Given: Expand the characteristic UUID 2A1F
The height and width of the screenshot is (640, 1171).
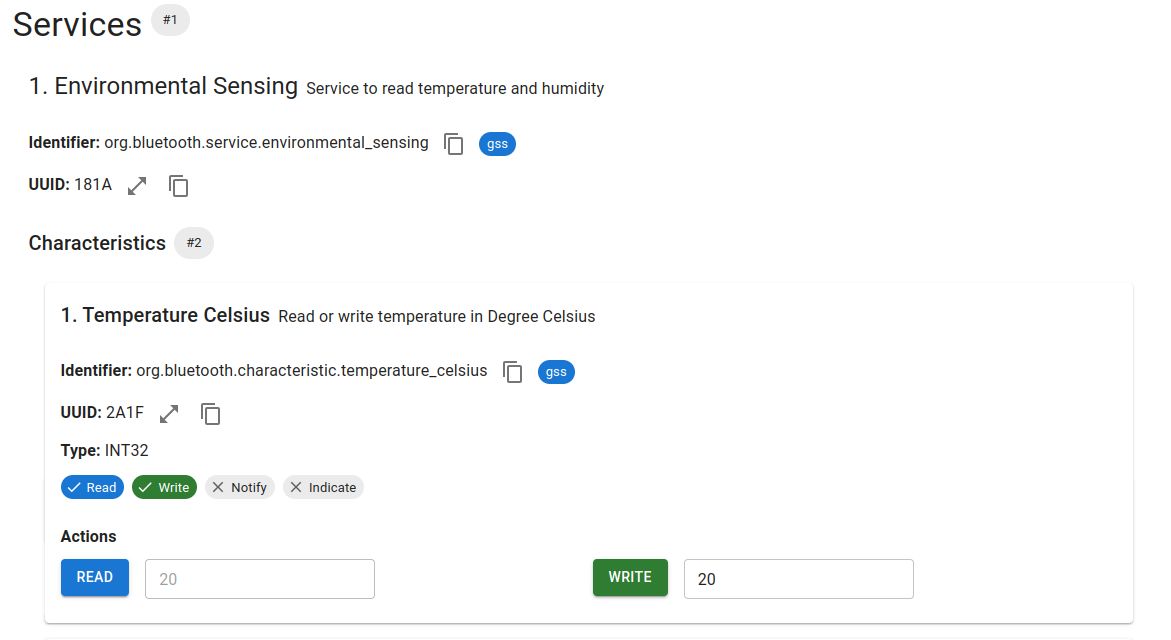Looking at the screenshot, I should 169,414.
